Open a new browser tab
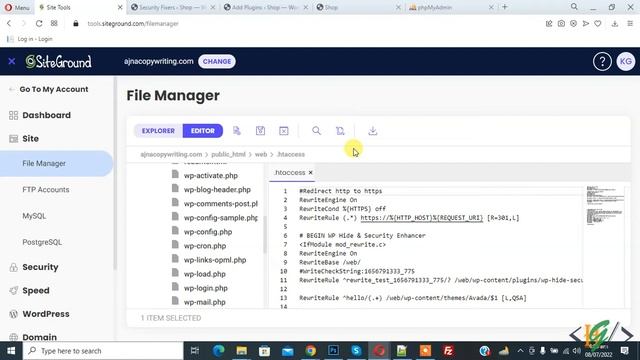640x360 pixels. coord(505,7)
